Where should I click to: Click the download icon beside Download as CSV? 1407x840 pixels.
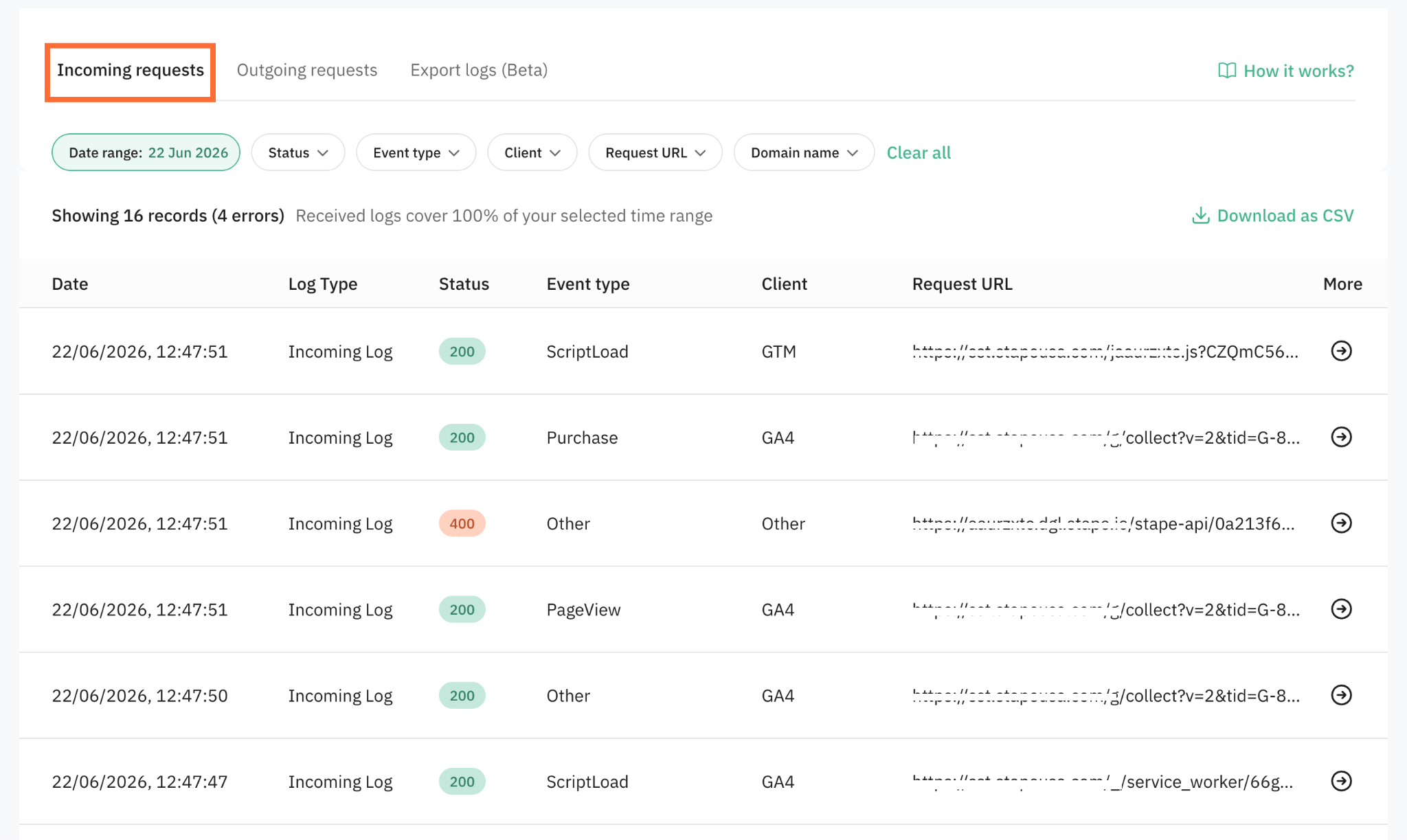click(1200, 216)
